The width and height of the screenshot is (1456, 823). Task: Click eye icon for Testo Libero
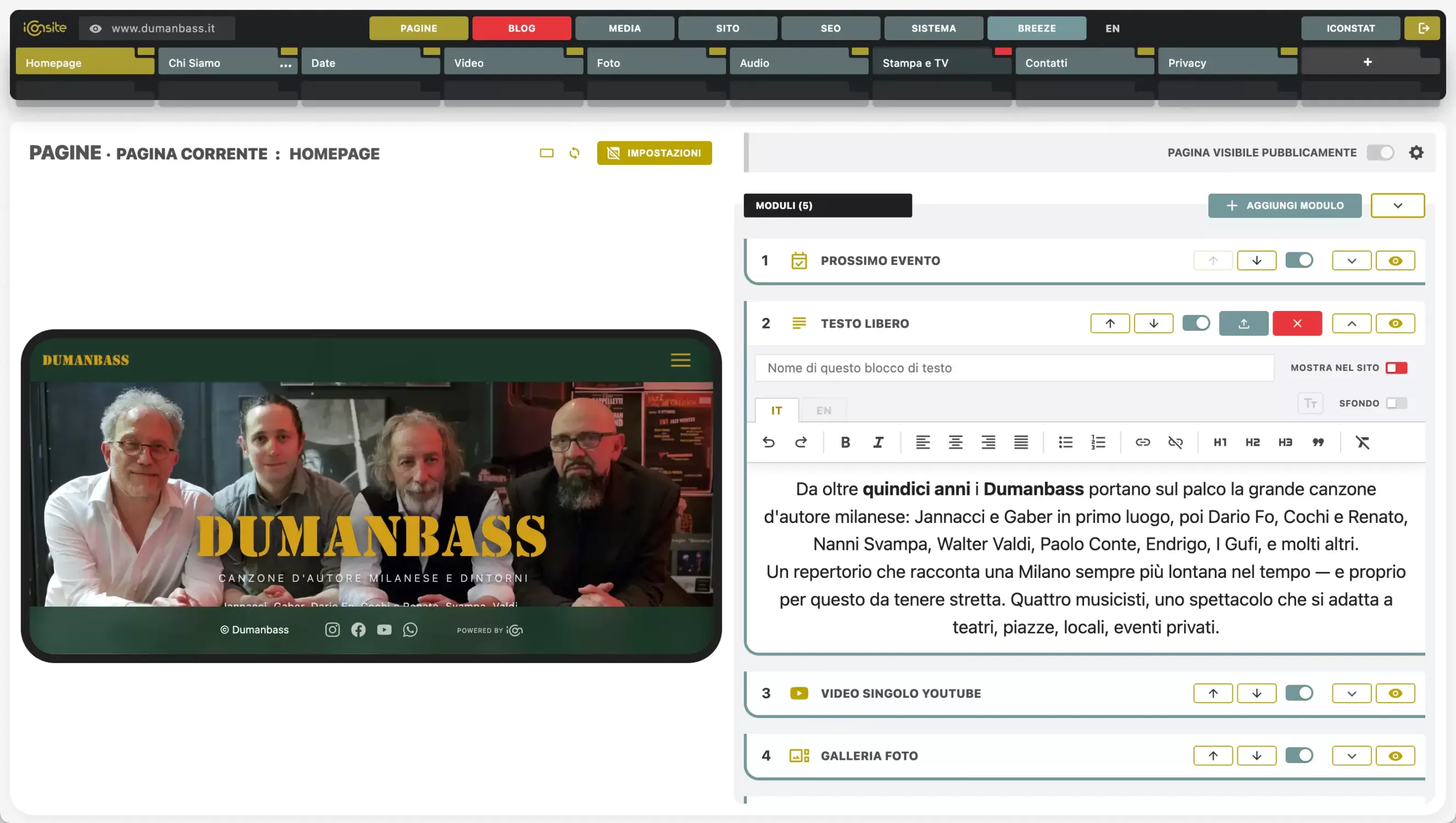(1395, 323)
